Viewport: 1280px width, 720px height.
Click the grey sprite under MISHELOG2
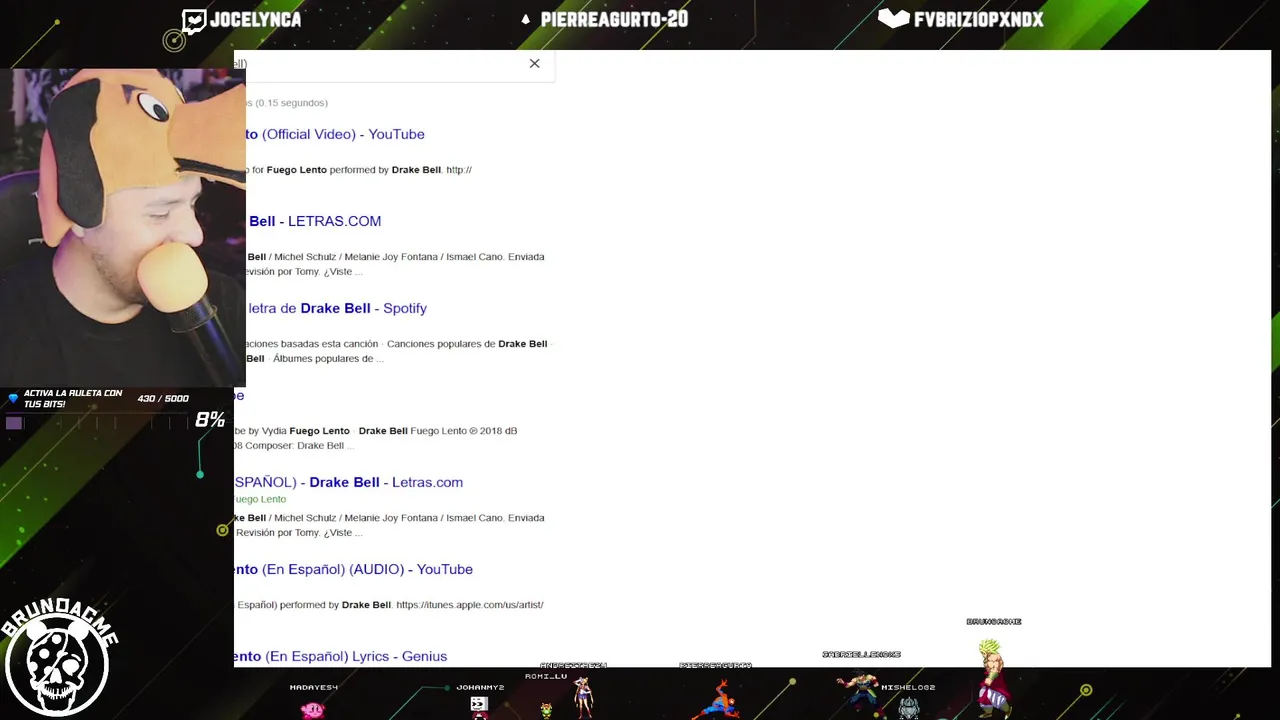pos(908,707)
